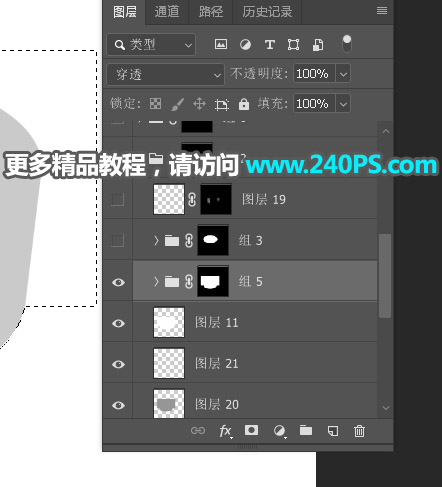Open the 穿透 blend mode dropdown
Image resolution: width=442 pixels, height=487 pixels.
coord(165,74)
